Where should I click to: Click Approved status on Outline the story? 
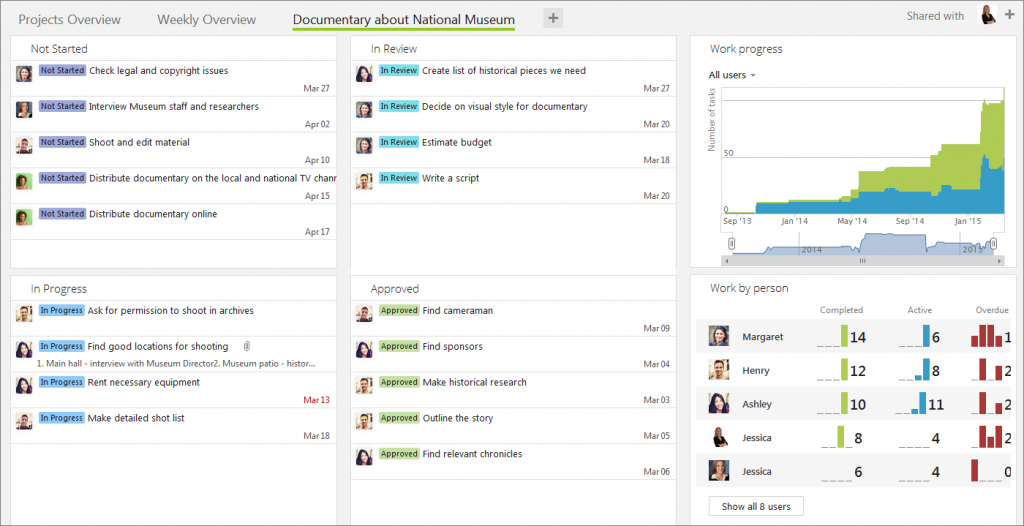click(399, 418)
